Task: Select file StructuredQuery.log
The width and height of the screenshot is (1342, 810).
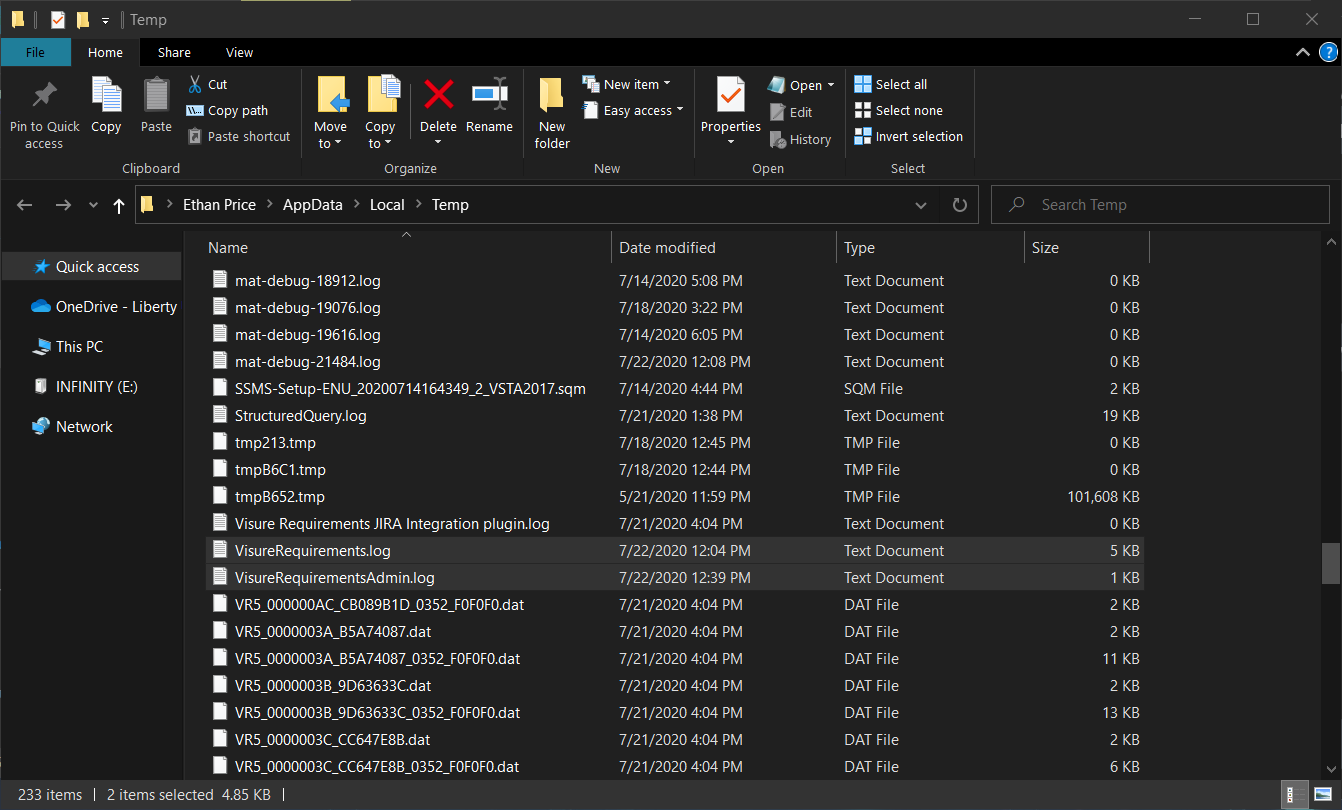Action: 674,416
